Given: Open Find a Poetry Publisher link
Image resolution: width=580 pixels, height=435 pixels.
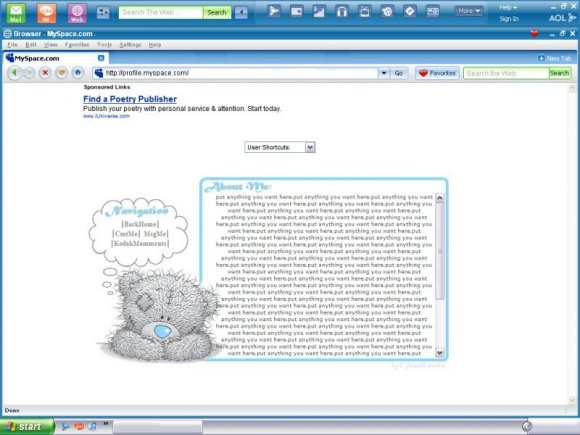Looking at the screenshot, I should [x=130, y=99].
